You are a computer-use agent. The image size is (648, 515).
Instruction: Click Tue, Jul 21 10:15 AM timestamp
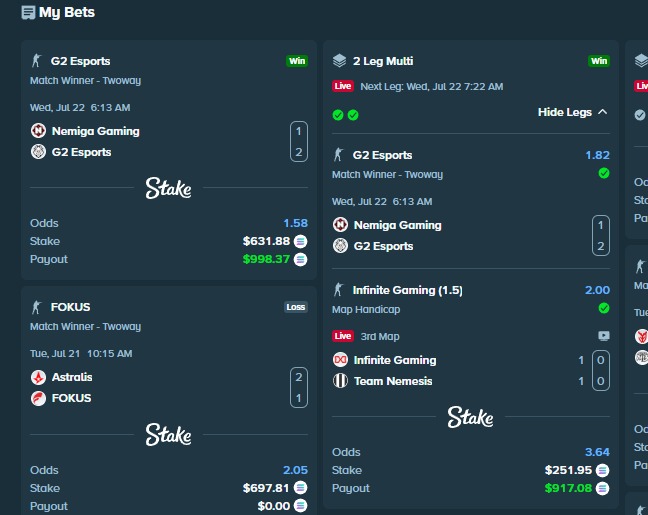[x=81, y=354]
